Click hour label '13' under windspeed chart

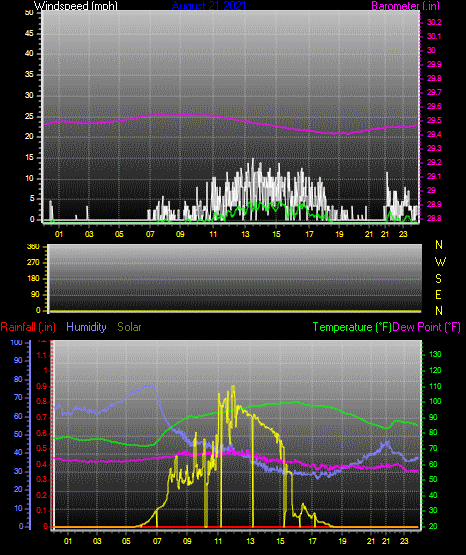pyautogui.click(x=245, y=234)
